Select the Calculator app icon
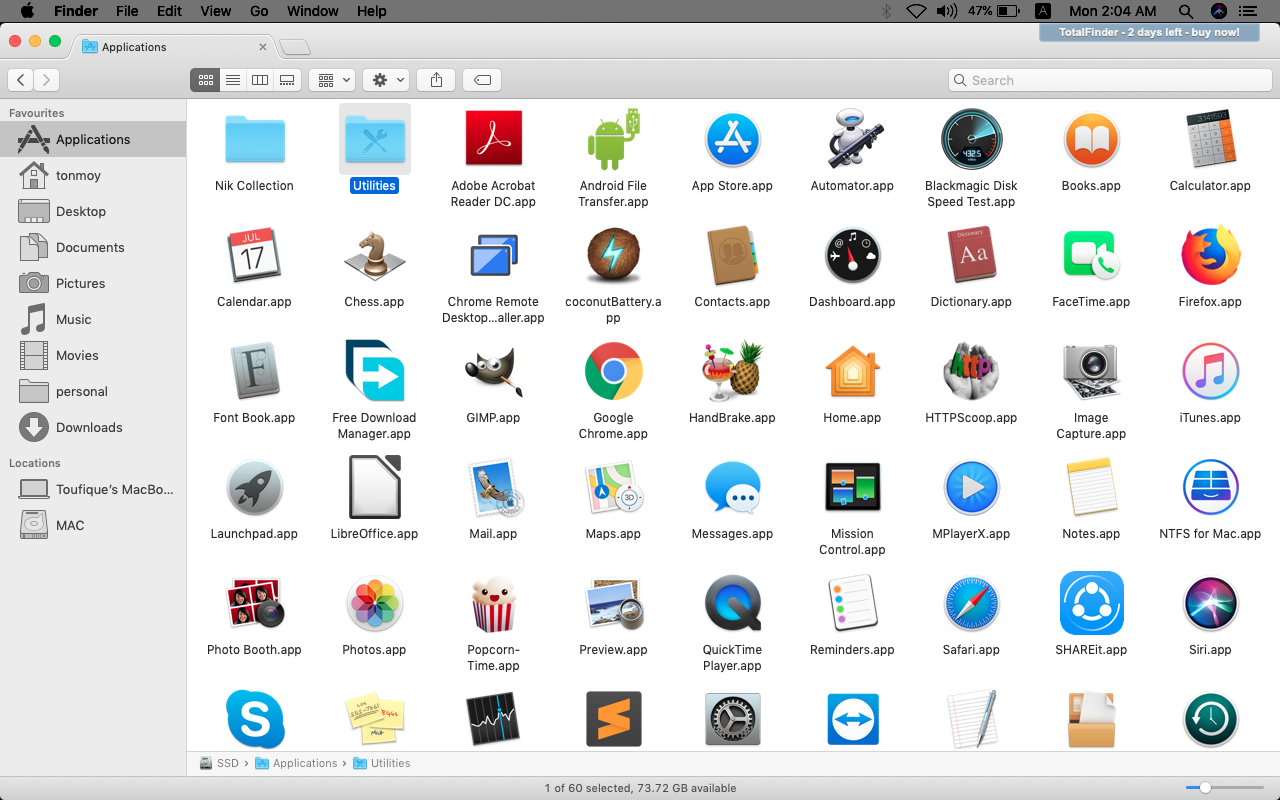The image size is (1280, 800). coord(1210,139)
